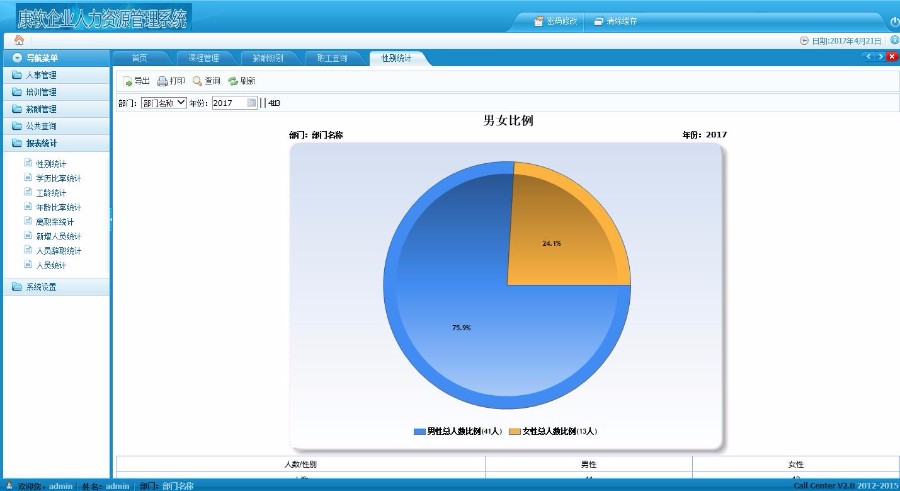Click the year input field showing 2017
Screen dimensions: 900x491
[228, 103]
